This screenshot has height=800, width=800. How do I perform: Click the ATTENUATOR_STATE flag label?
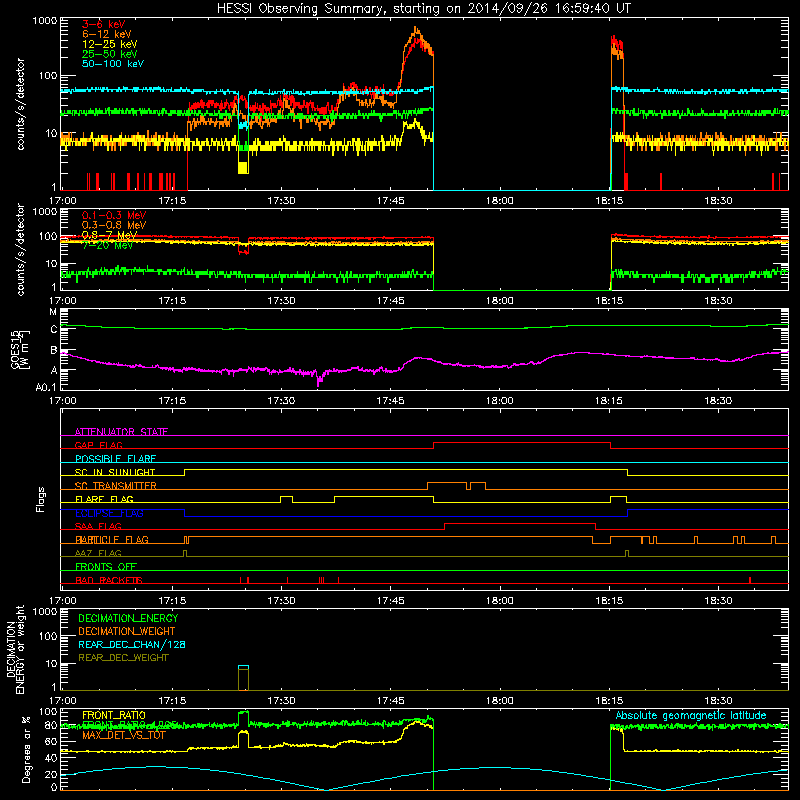[121, 432]
